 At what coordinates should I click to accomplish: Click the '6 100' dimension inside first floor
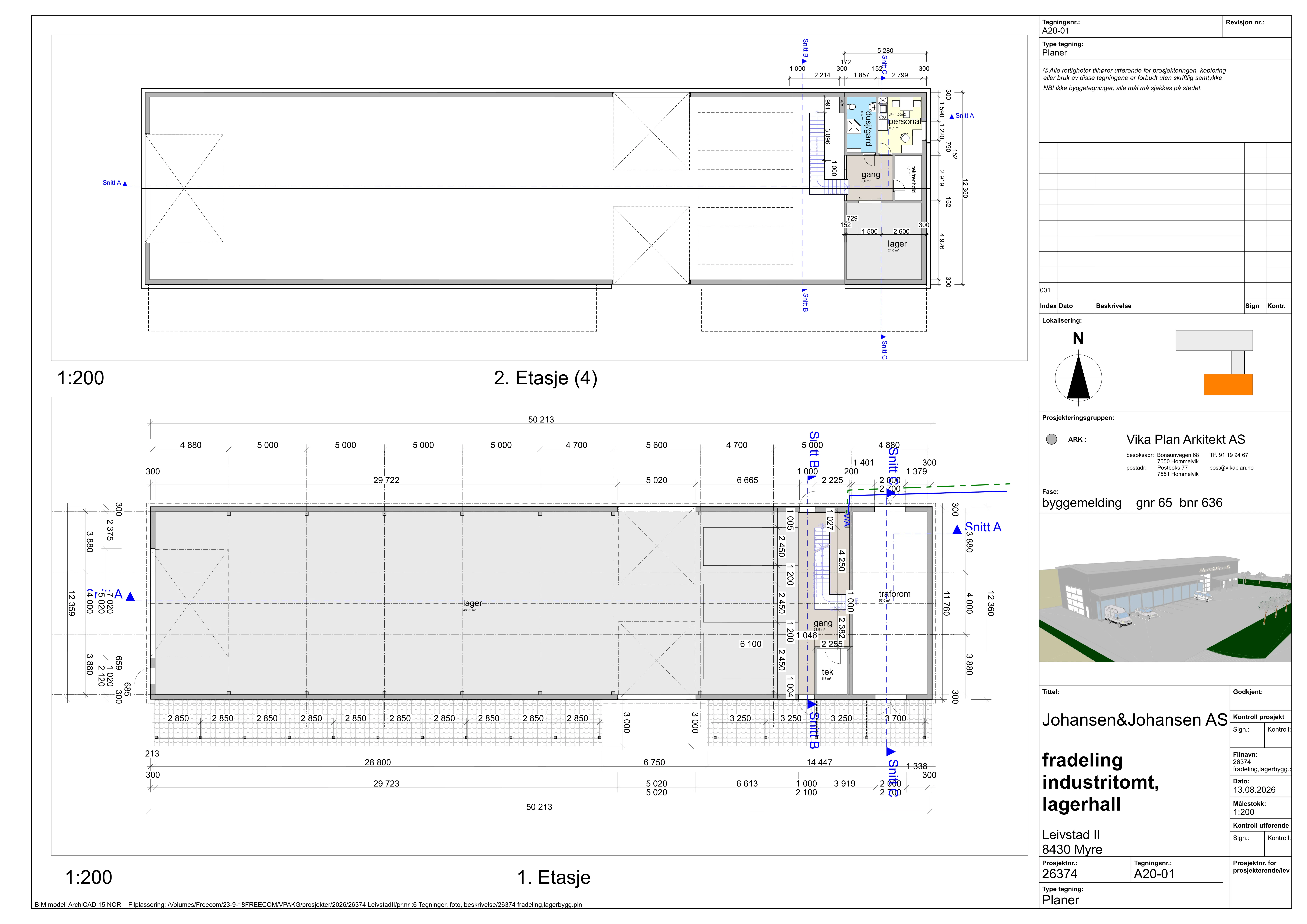click(750, 644)
